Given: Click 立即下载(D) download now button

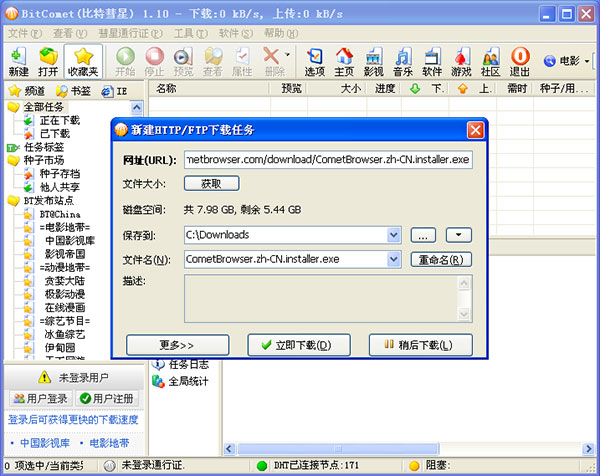Looking at the screenshot, I should [x=299, y=345].
